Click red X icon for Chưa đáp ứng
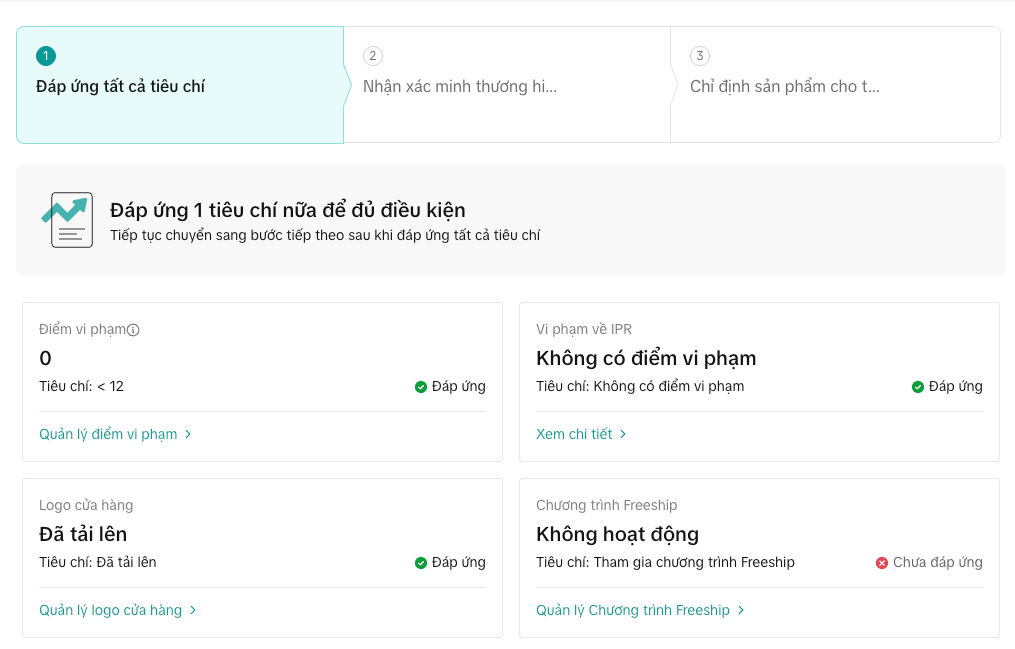 tap(882, 563)
